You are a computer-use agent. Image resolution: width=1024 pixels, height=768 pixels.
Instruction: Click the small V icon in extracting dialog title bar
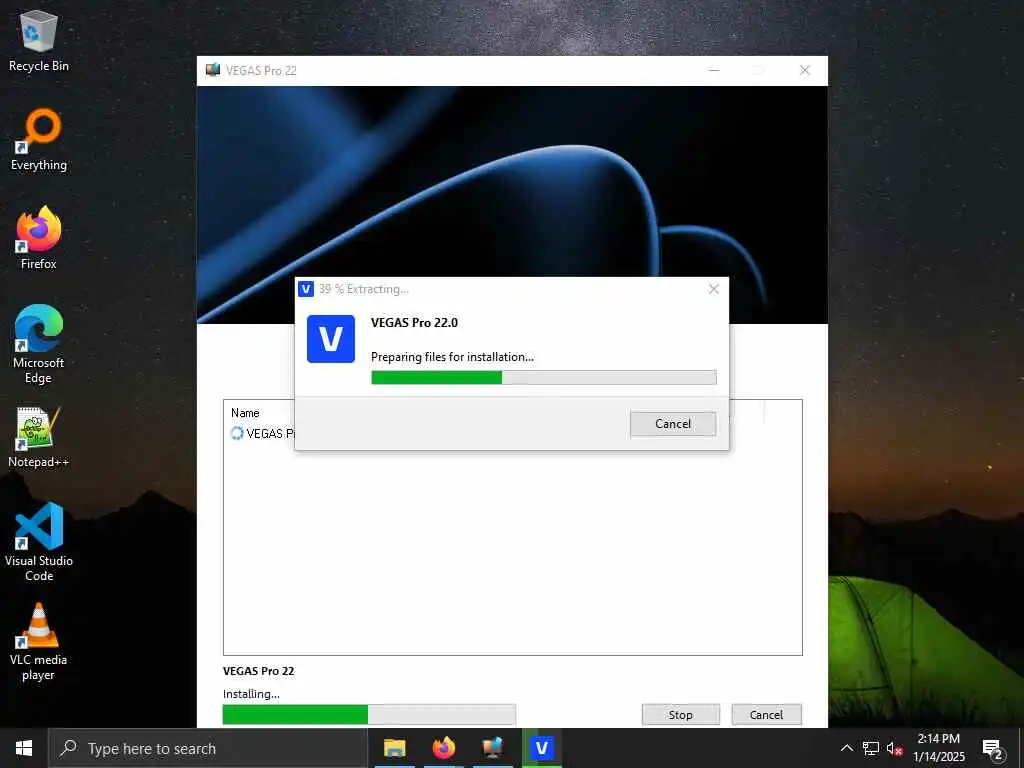pyautogui.click(x=306, y=289)
